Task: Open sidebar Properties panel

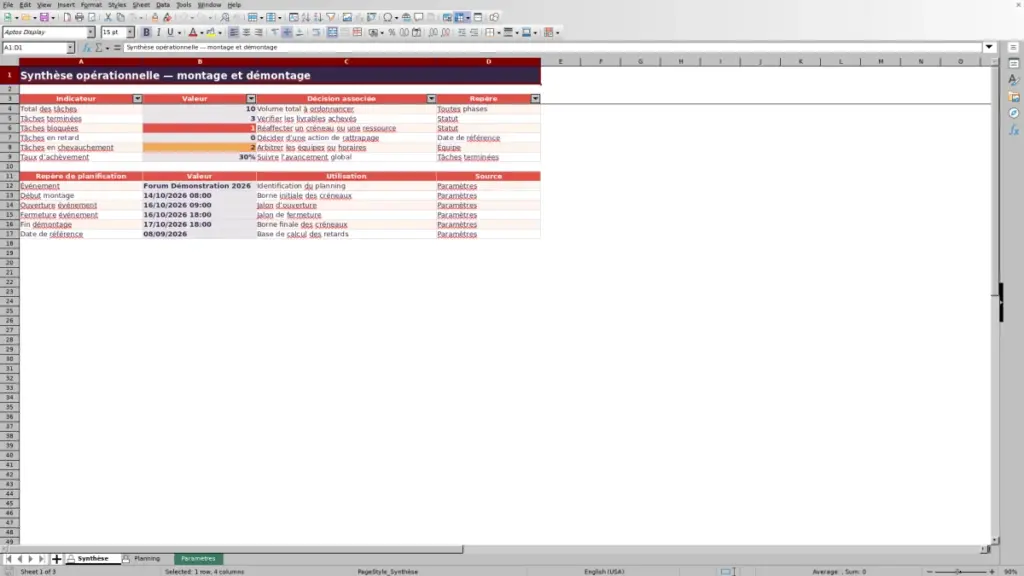Action: tap(1014, 63)
